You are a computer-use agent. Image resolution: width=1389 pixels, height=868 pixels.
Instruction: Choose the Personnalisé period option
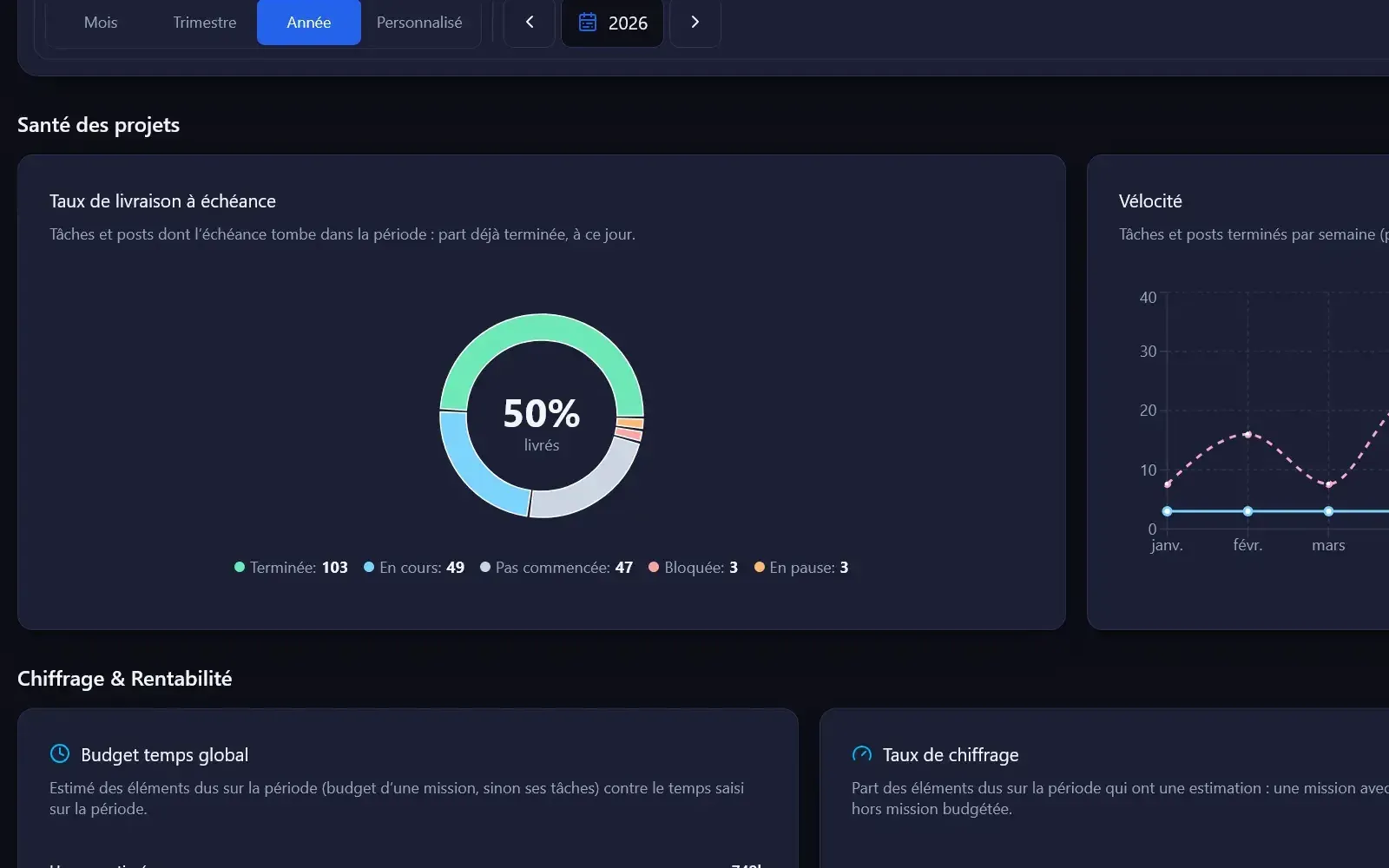tap(419, 23)
